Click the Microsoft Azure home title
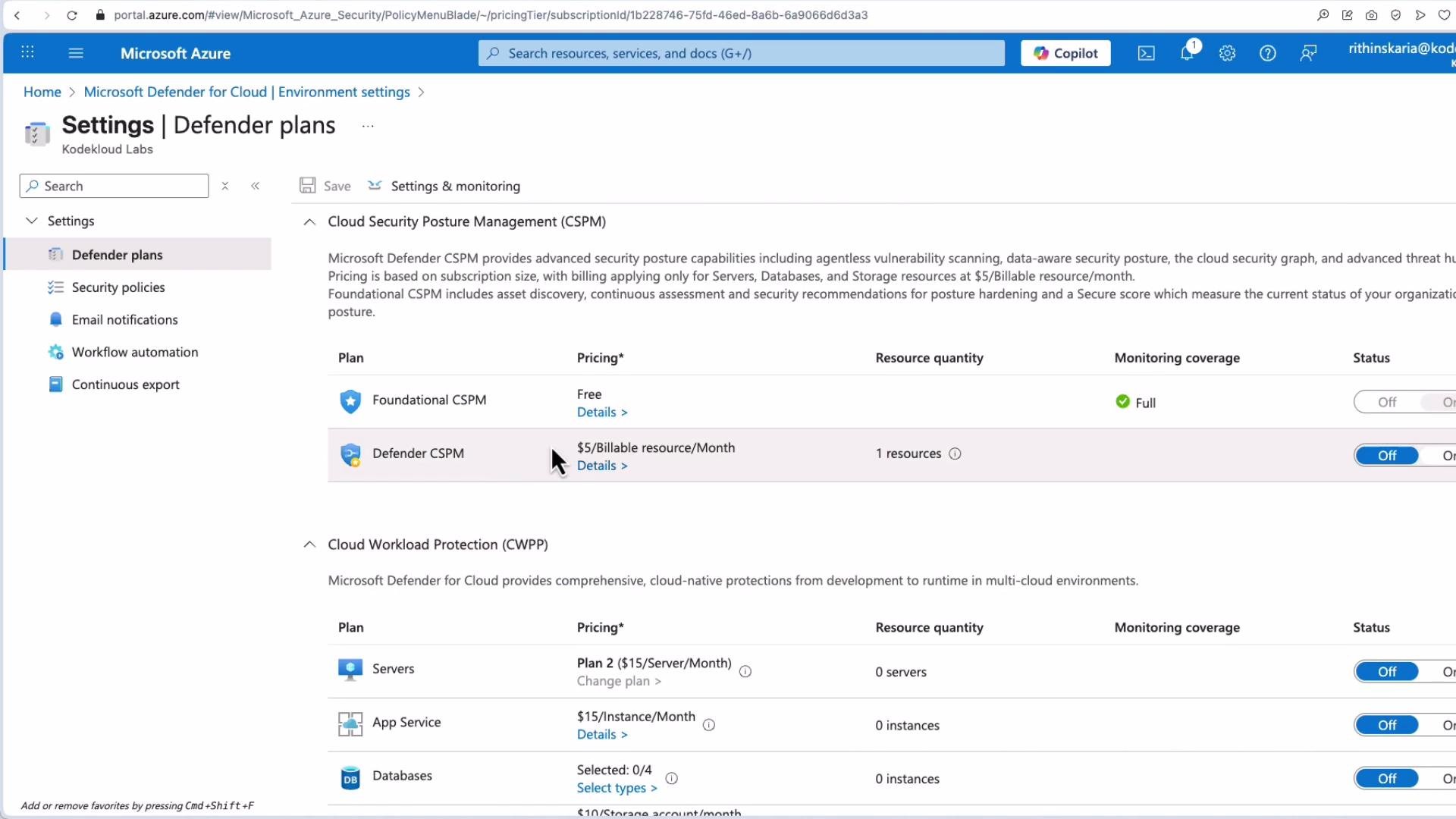 click(x=175, y=53)
